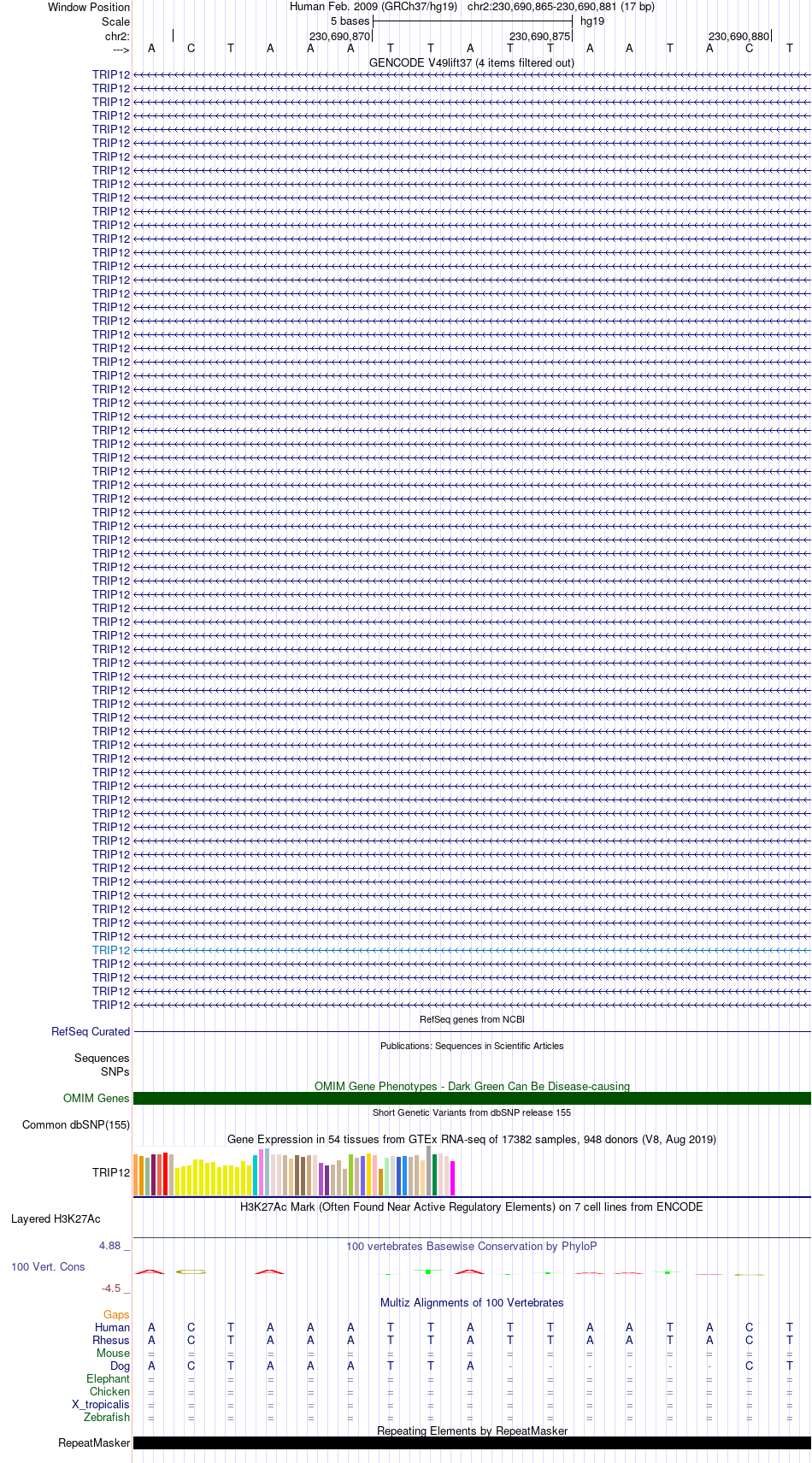Click the Rhesus species label
This screenshot has height=1463, width=812.
[x=111, y=1341]
